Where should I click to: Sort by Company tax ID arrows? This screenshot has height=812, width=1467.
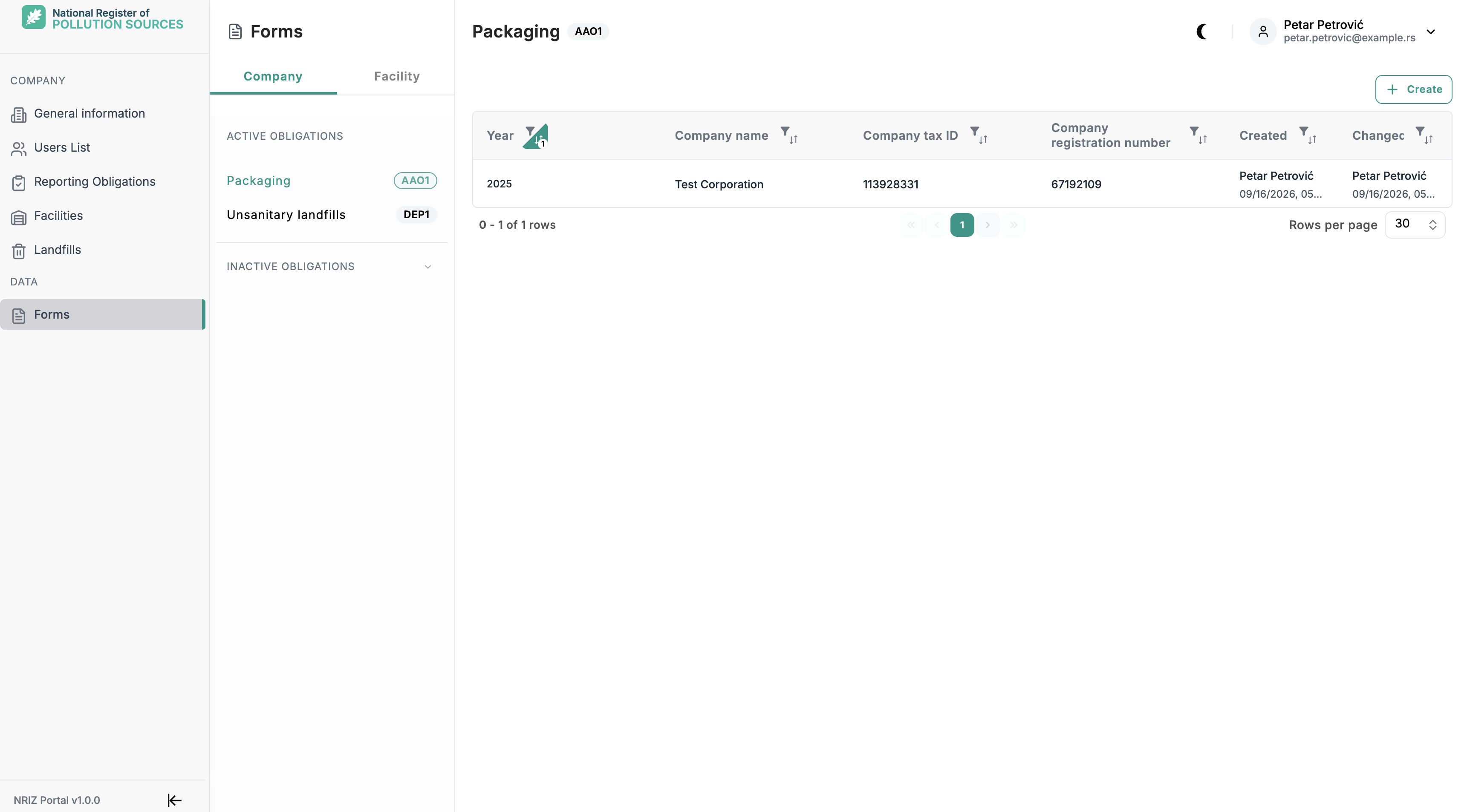[984, 139]
